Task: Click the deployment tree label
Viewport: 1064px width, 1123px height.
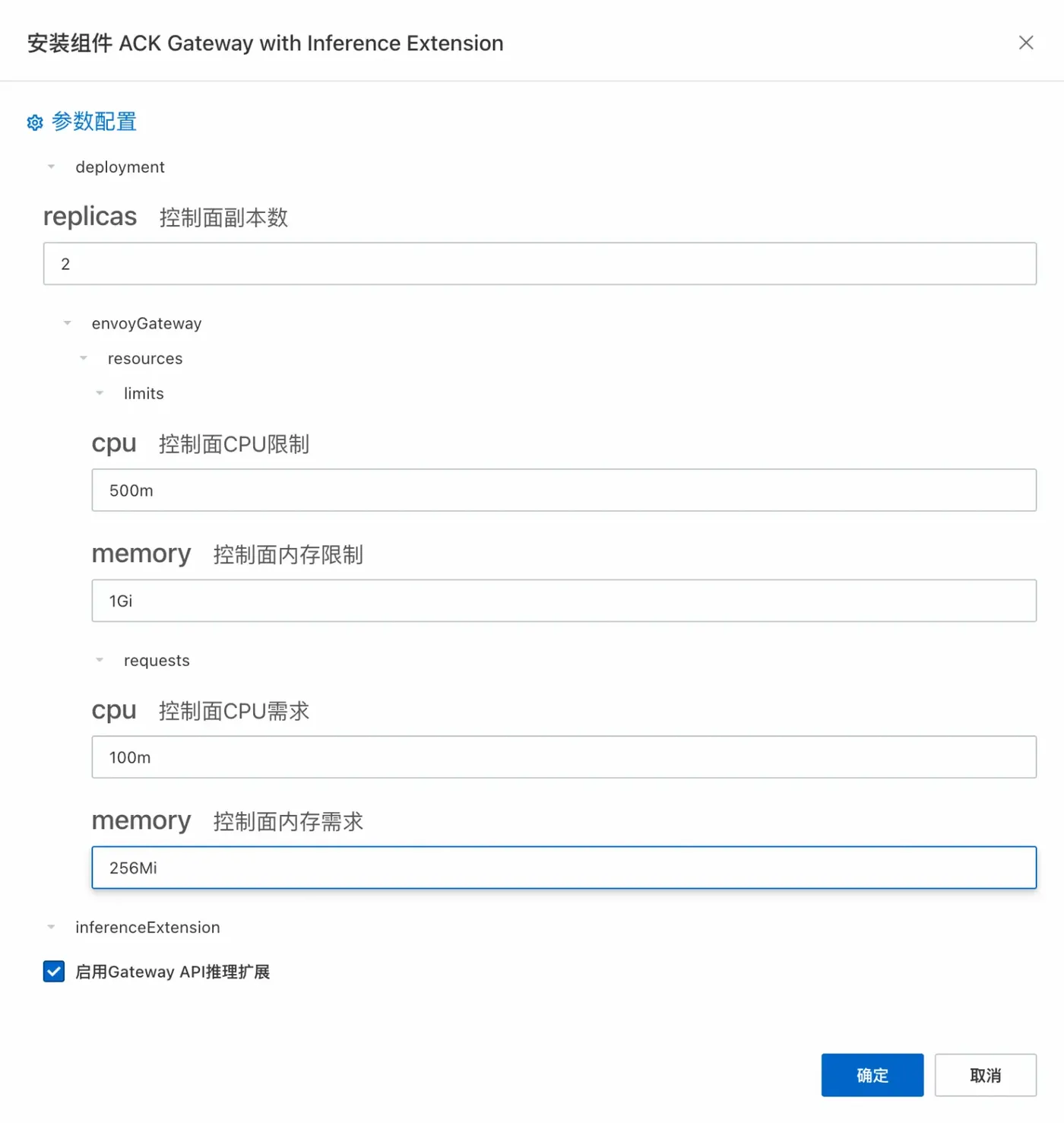Action: pos(120,167)
